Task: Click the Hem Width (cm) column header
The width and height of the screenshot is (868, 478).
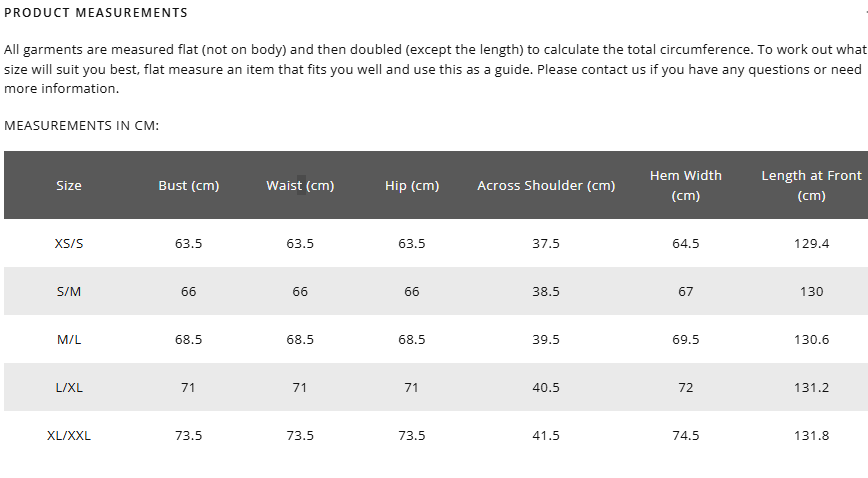Action: (686, 185)
